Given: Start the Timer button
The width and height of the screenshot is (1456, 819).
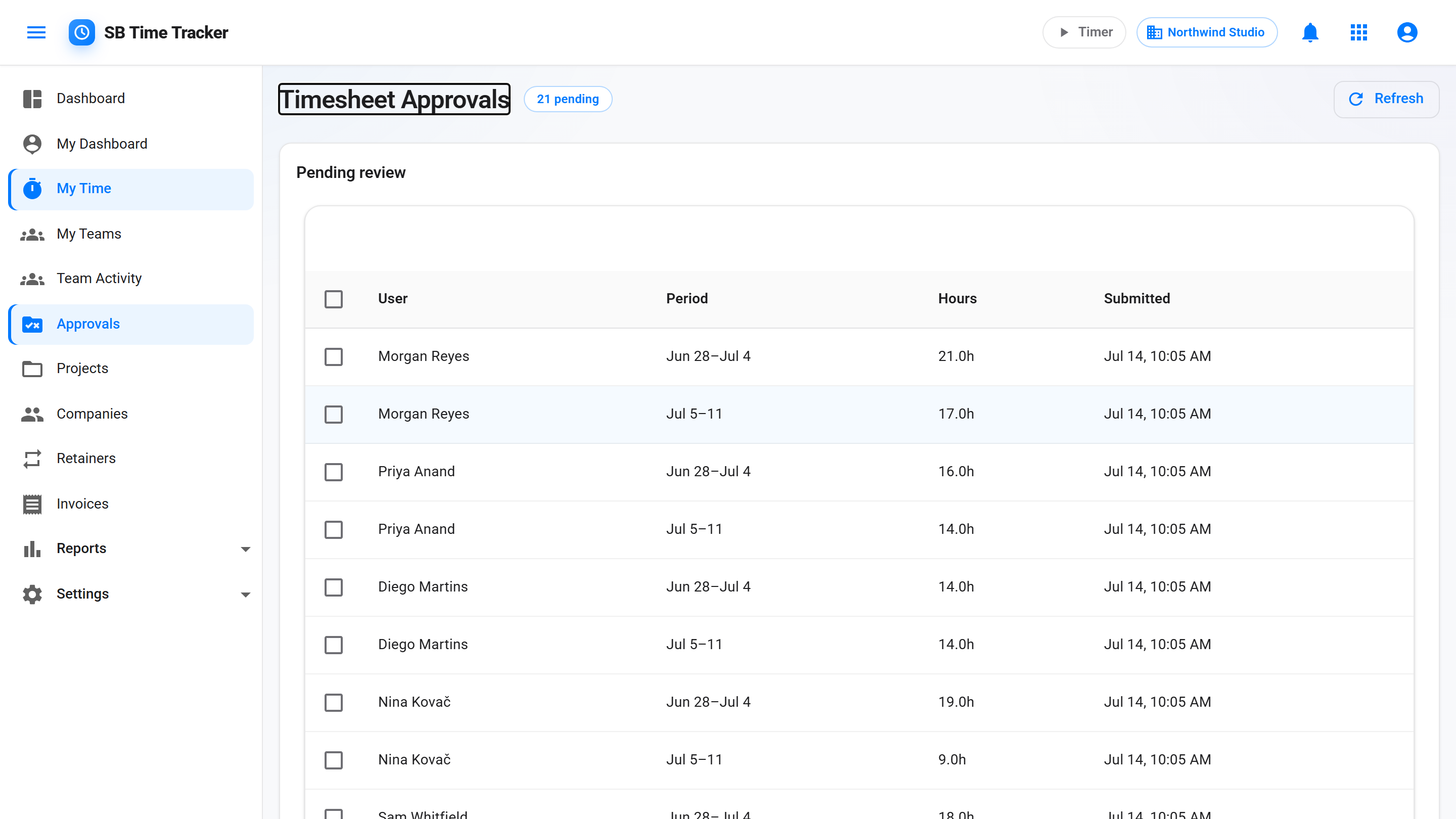Looking at the screenshot, I should pyautogui.click(x=1084, y=32).
